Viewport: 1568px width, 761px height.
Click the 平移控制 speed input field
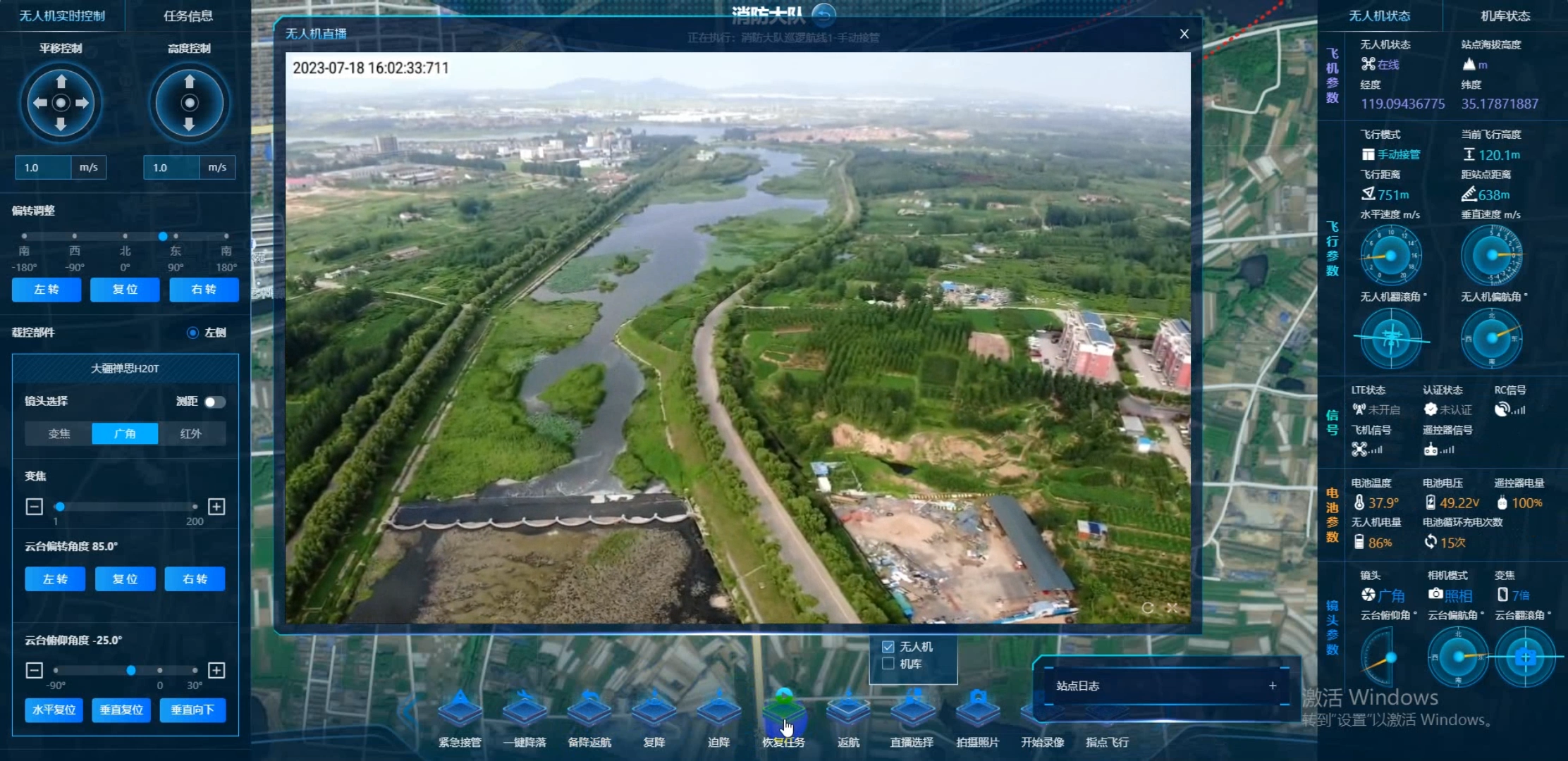tap(43, 168)
